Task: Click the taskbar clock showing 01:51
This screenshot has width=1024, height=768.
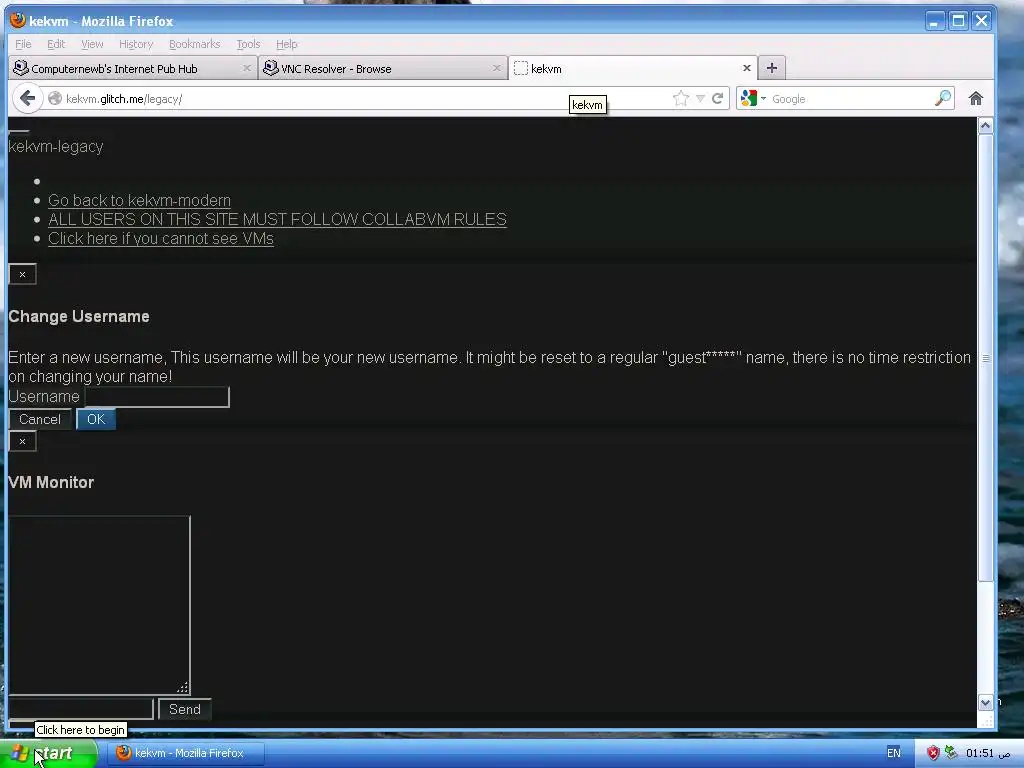Action: tap(988, 753)
